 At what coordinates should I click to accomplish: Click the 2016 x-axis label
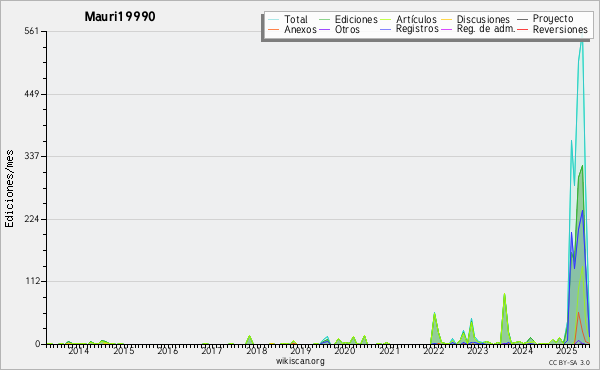click(168, 350)
